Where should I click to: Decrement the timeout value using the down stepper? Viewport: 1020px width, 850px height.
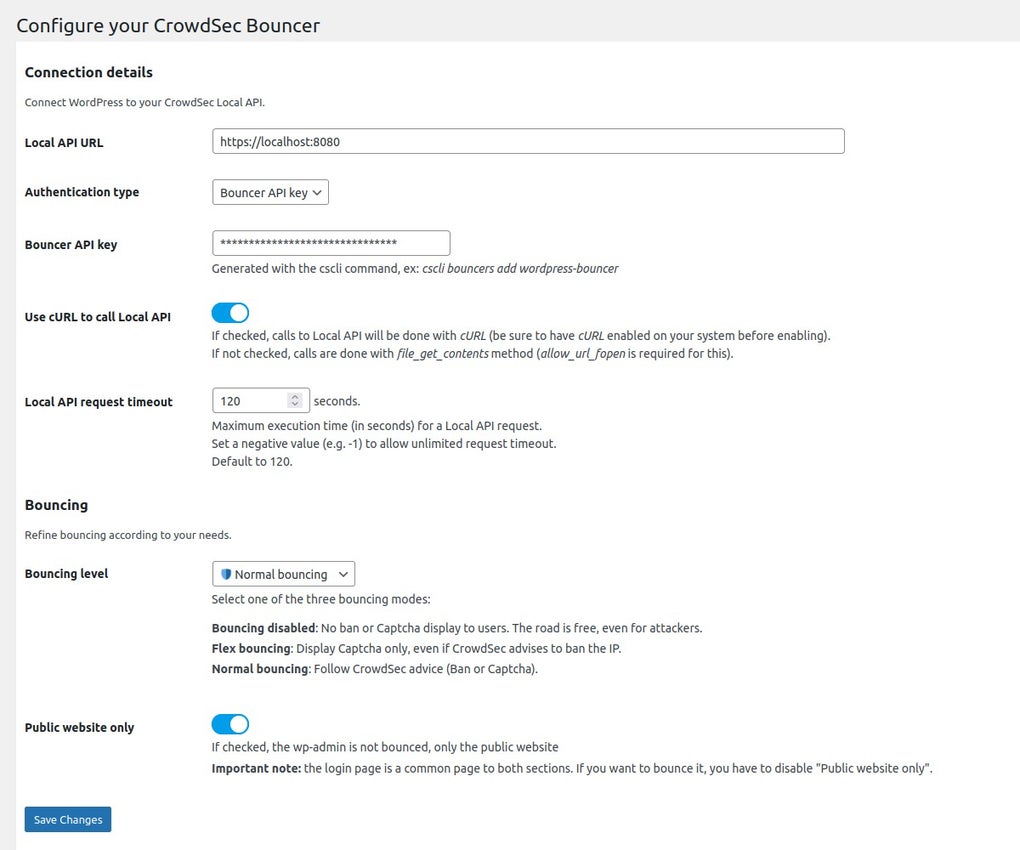294,404
